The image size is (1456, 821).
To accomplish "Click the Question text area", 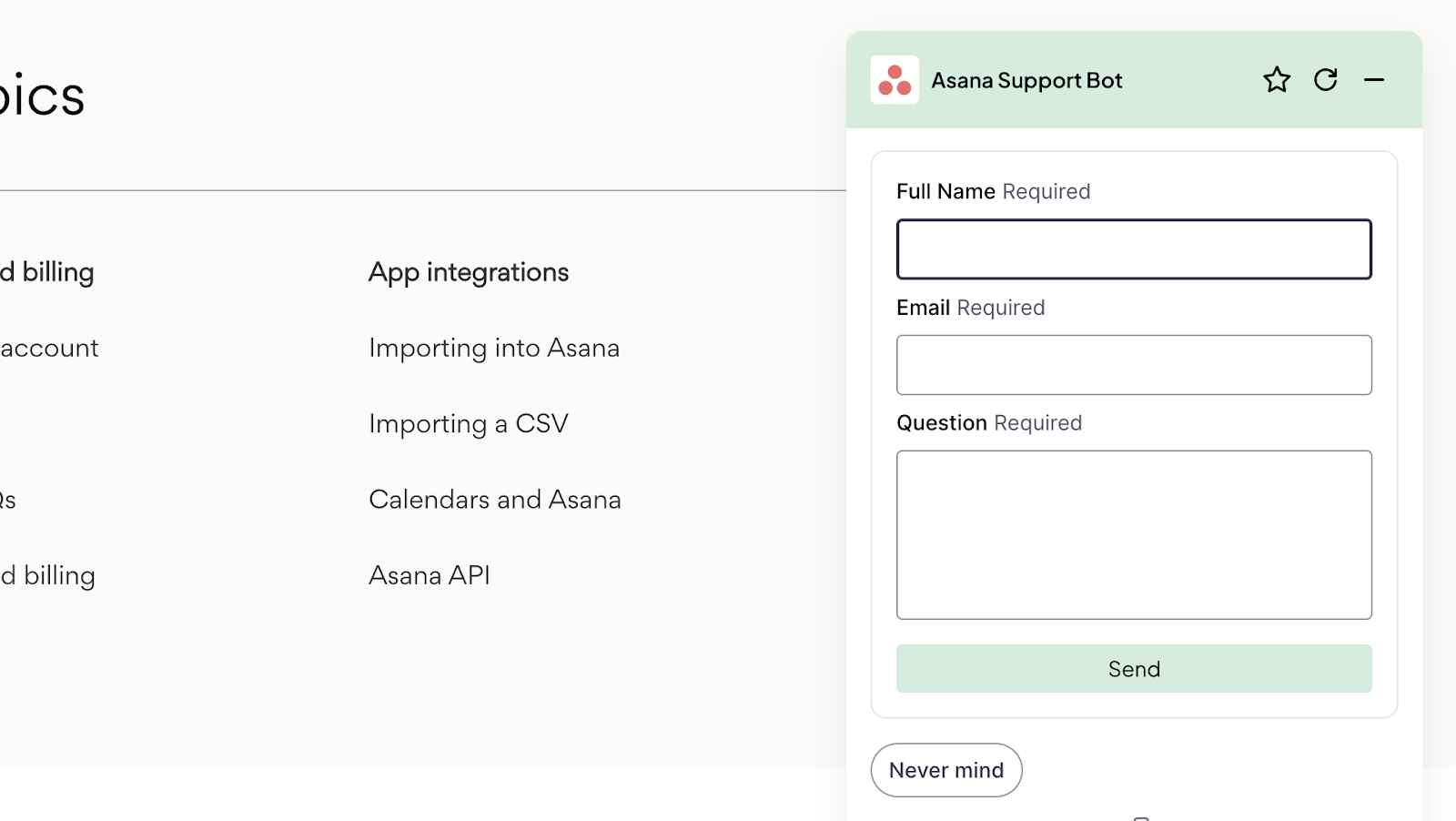I will (1134, 535).
